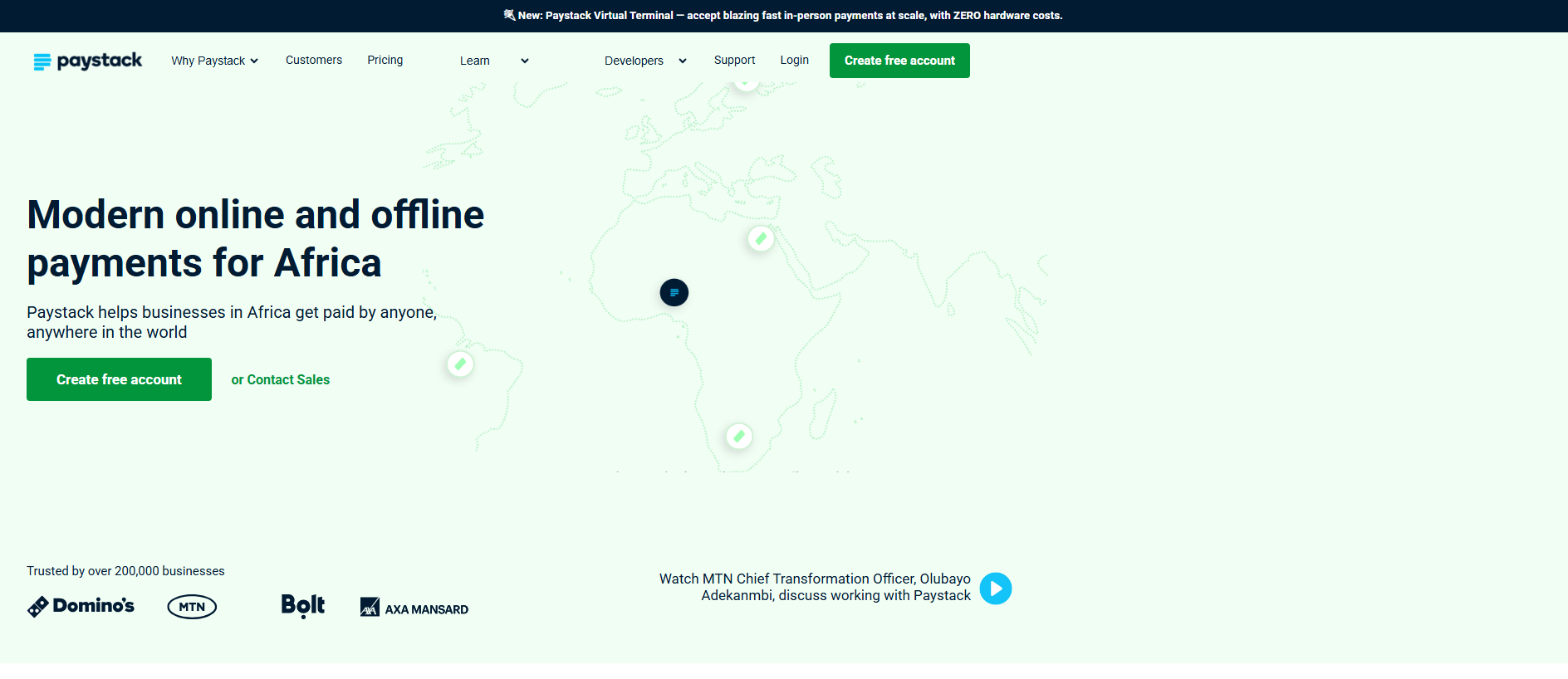1568x679 pixels.
Task: Click the Paystack logo
Action: pyautogui.click(x=87, y=61)
